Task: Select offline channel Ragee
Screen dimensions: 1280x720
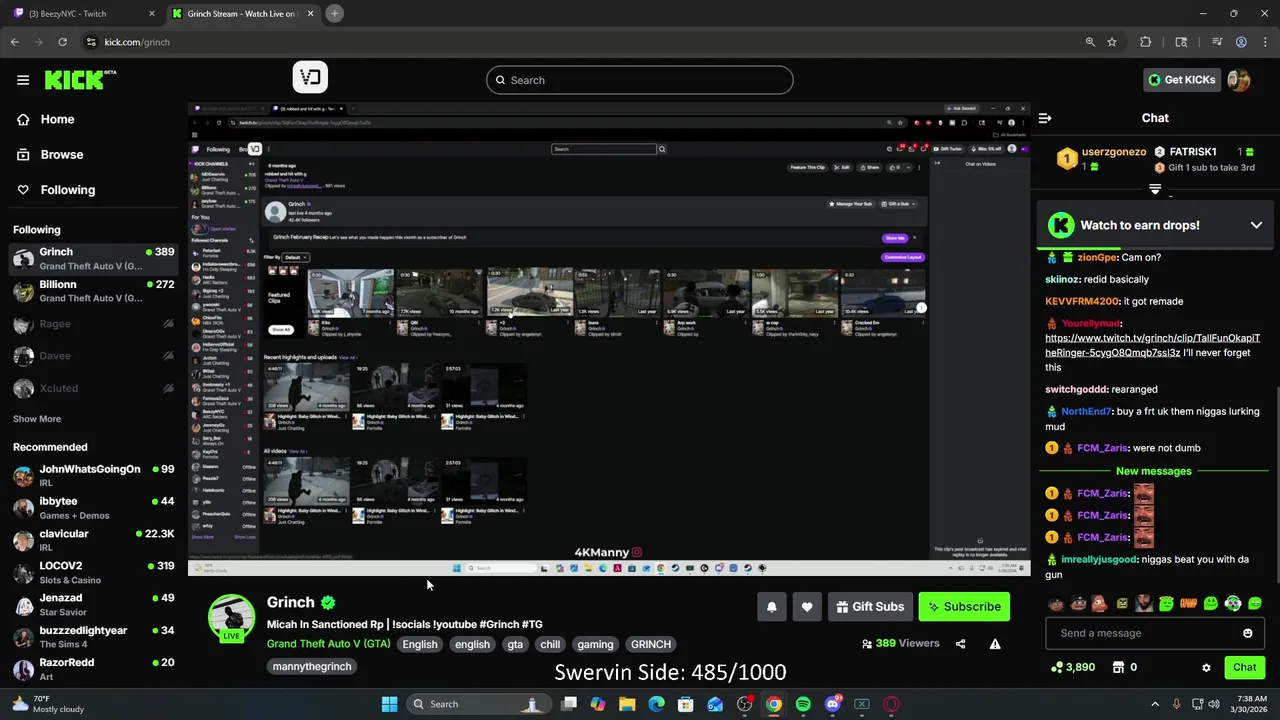Action: coord(93,324)
